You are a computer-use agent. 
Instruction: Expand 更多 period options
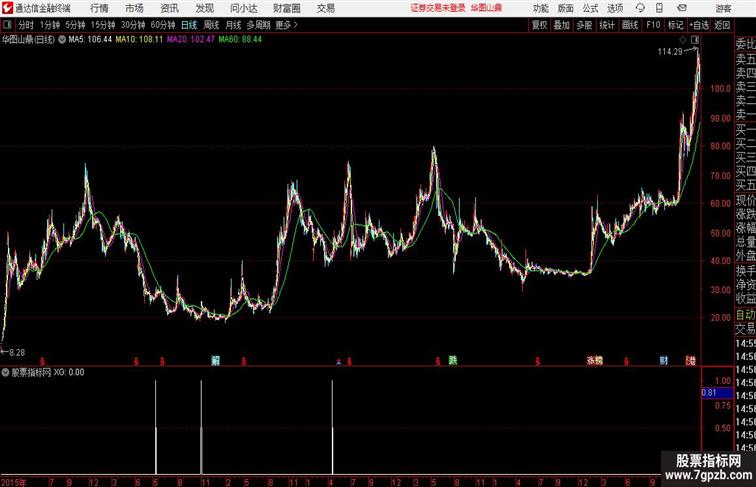point(286,25)
